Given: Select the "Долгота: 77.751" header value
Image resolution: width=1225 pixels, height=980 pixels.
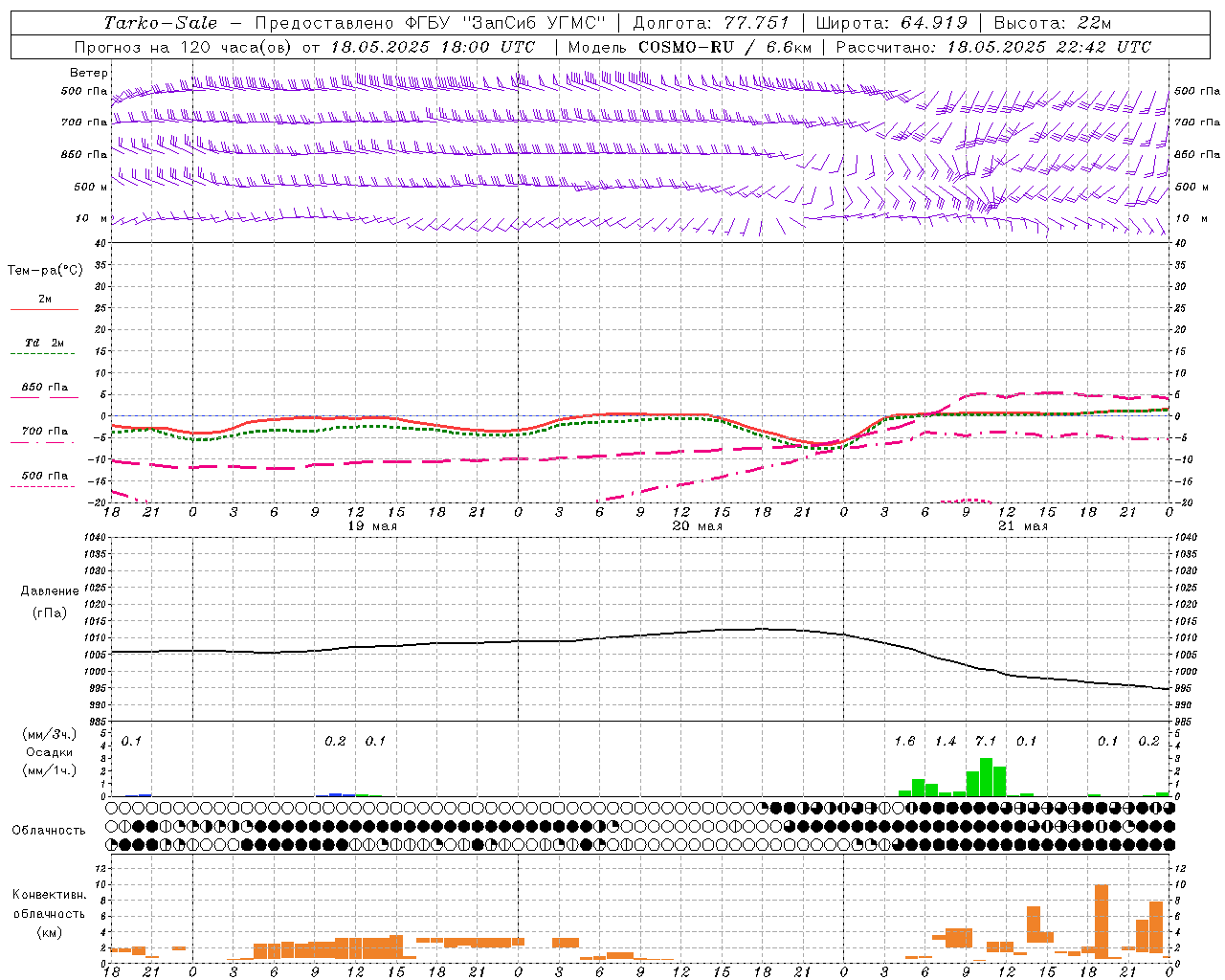Looking at the screenshot, I should (x=711, y=23).
